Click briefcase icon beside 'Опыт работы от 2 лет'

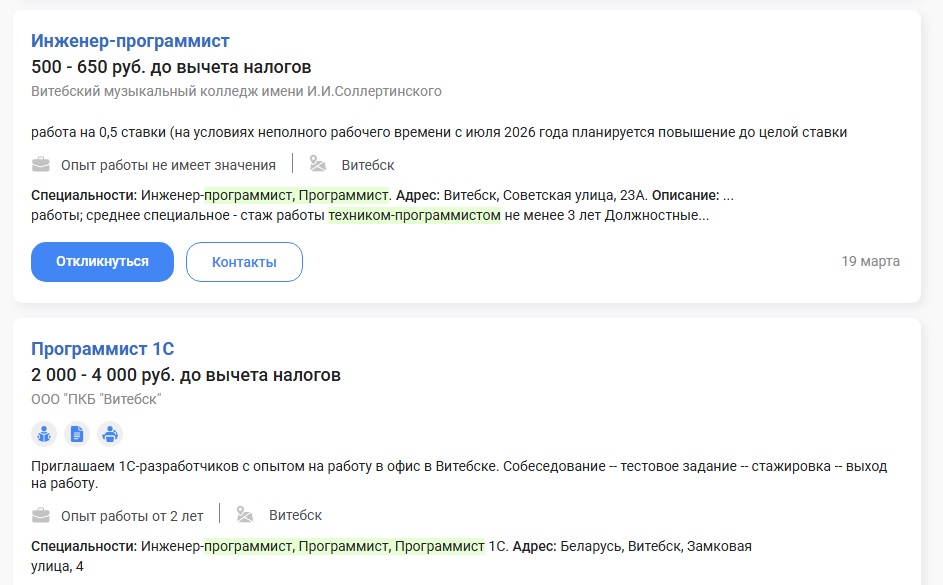point(41,515)
